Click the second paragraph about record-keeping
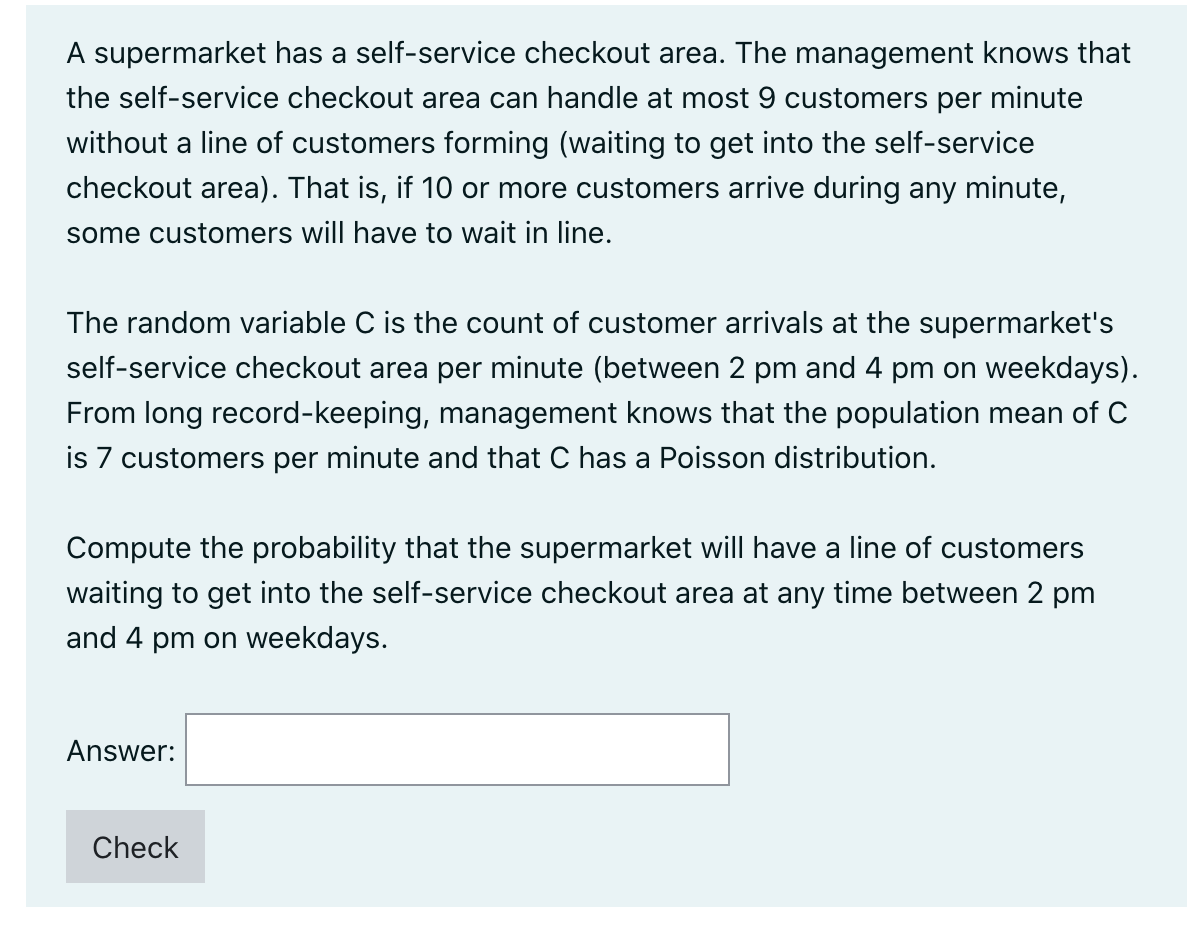1199x925 pixels. pos(600,390)
